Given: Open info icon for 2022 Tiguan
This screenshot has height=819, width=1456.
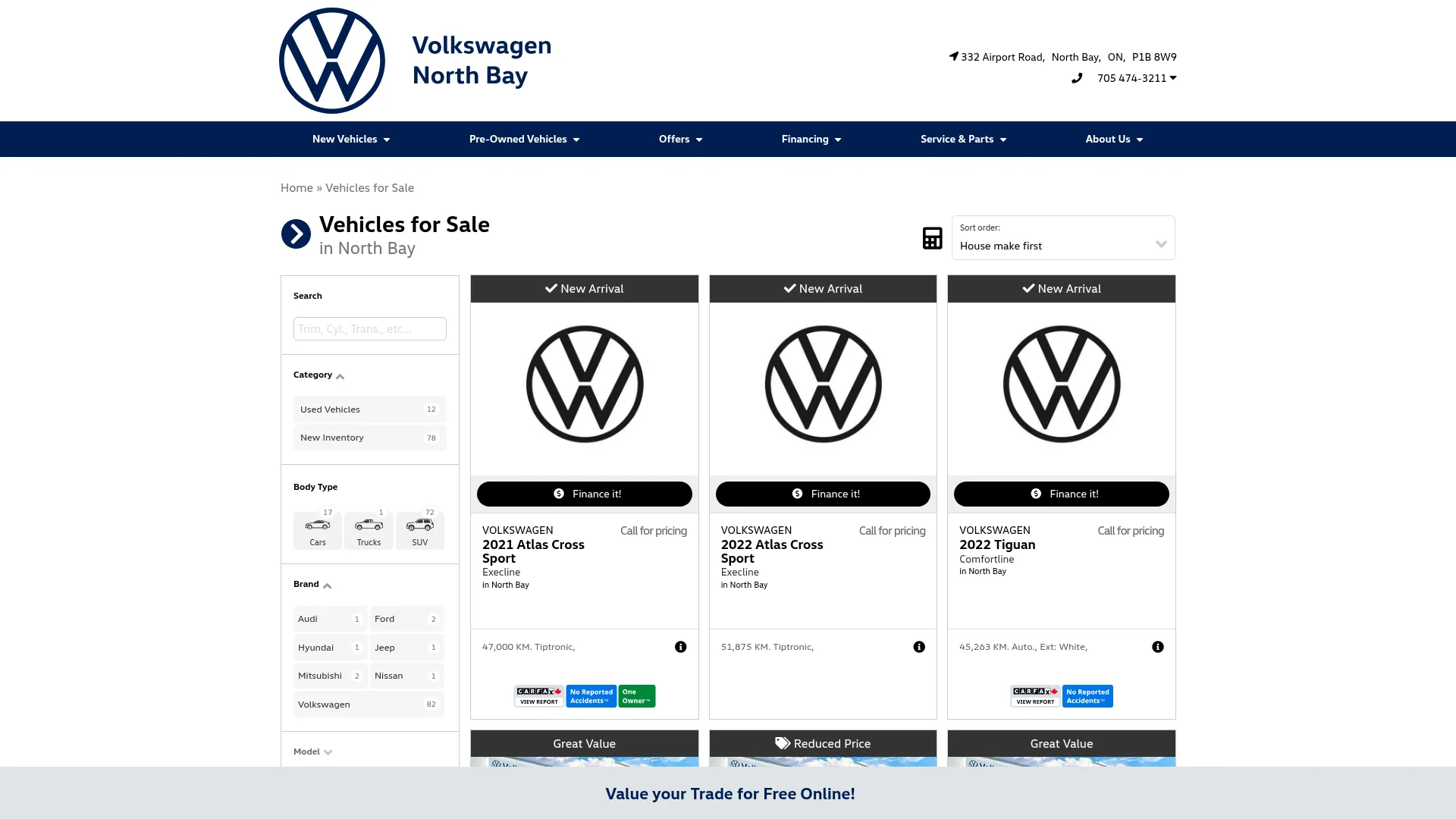Looking at the screenshot, I should [x=1158, y=647].
